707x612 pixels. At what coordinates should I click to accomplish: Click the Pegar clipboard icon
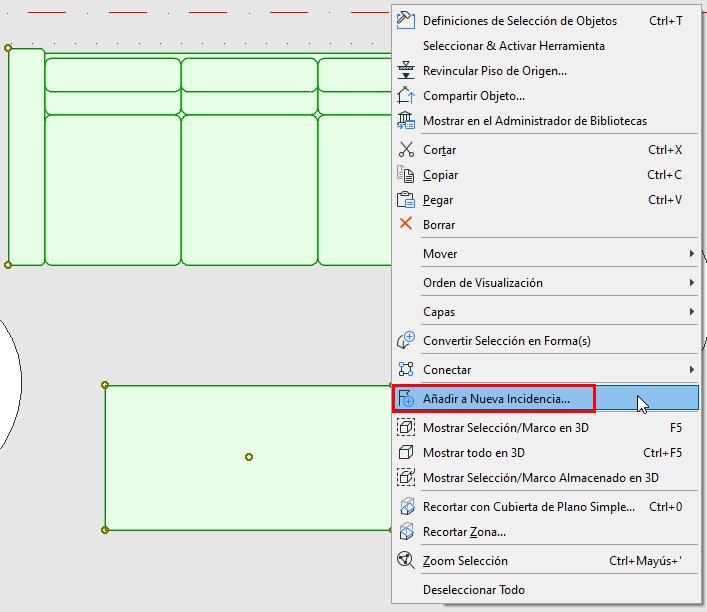tap(406, 199)
